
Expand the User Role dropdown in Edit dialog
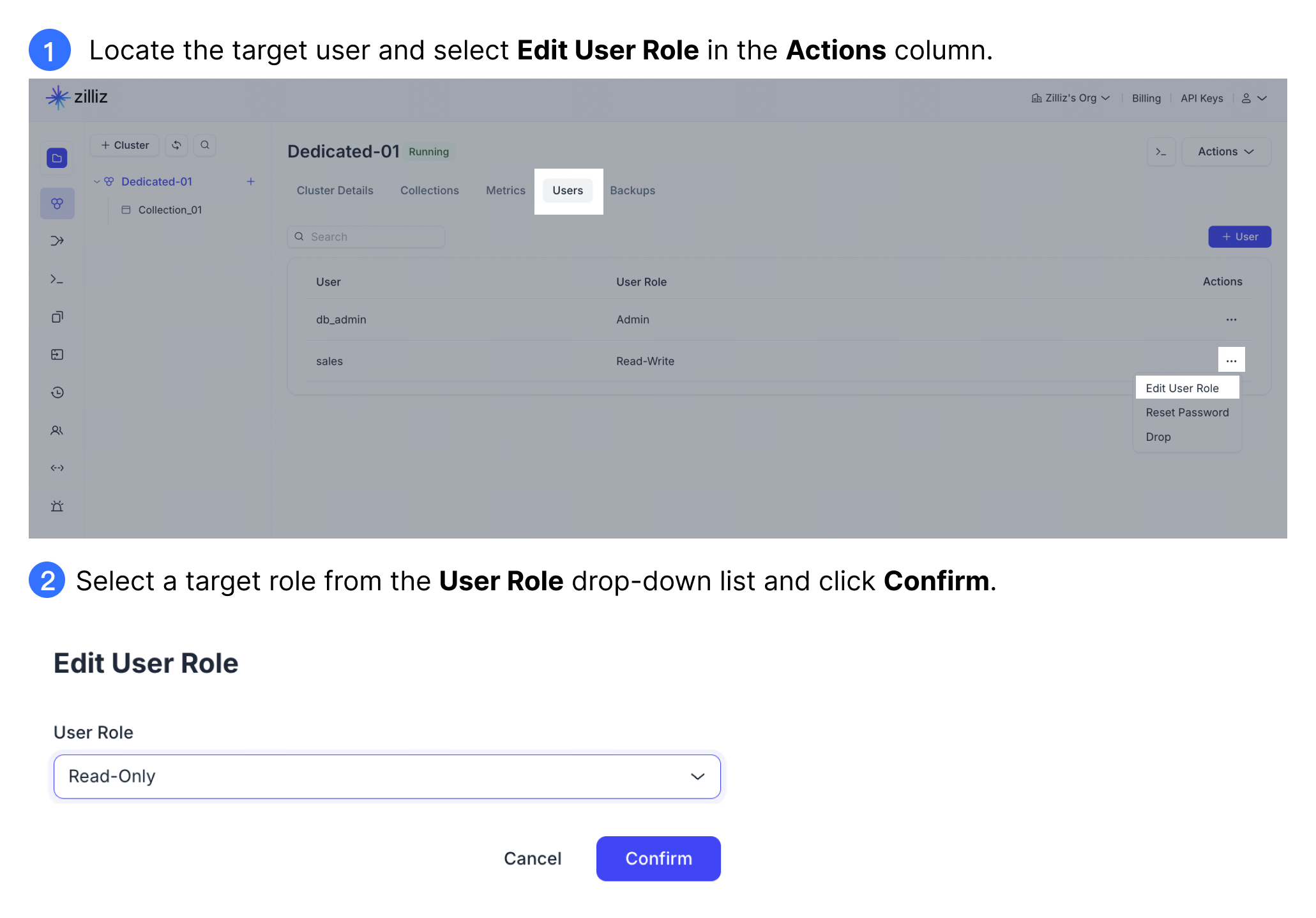697,775
